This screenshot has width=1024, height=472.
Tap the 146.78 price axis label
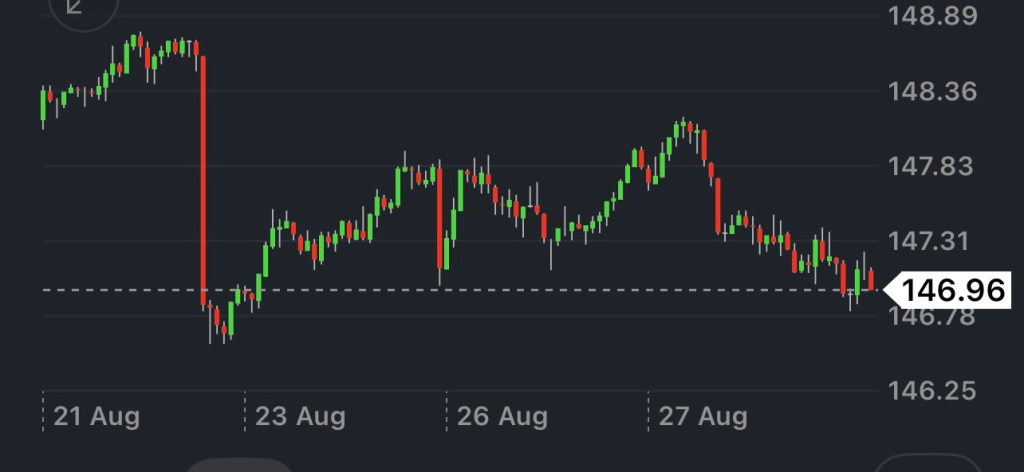click(929, 316)
